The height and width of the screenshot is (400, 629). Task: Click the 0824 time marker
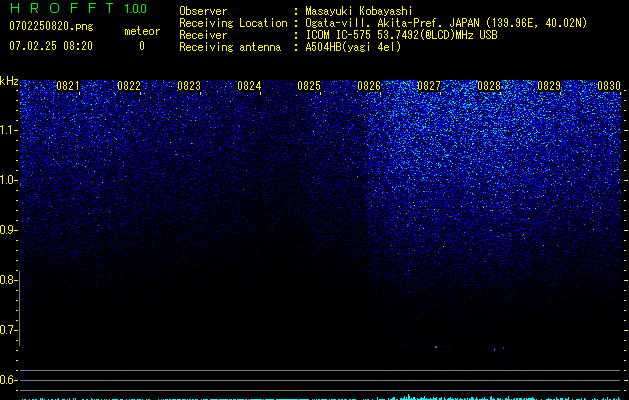pos(249,86)
